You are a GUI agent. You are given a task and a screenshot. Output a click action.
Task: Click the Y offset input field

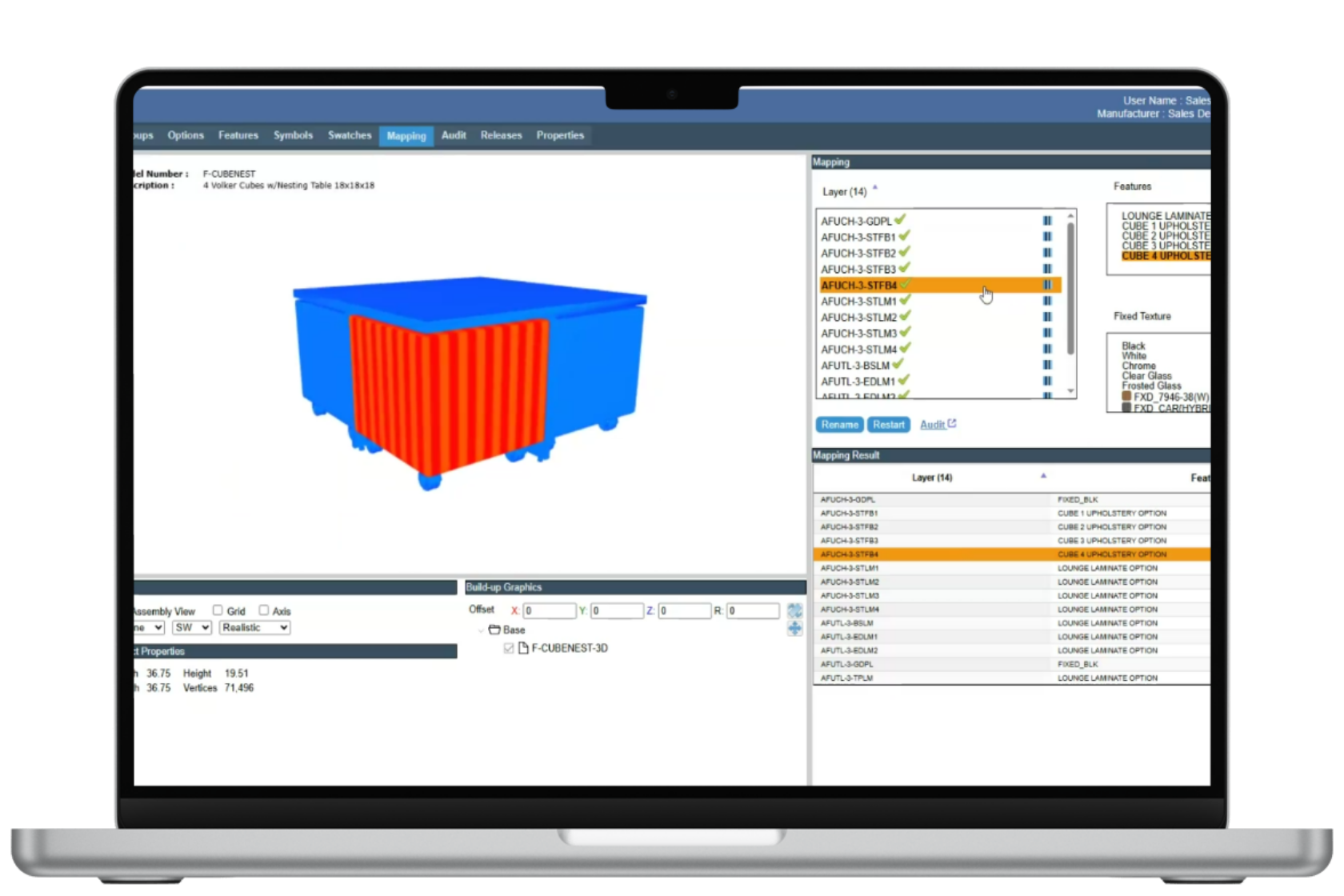tap(617, 610)
